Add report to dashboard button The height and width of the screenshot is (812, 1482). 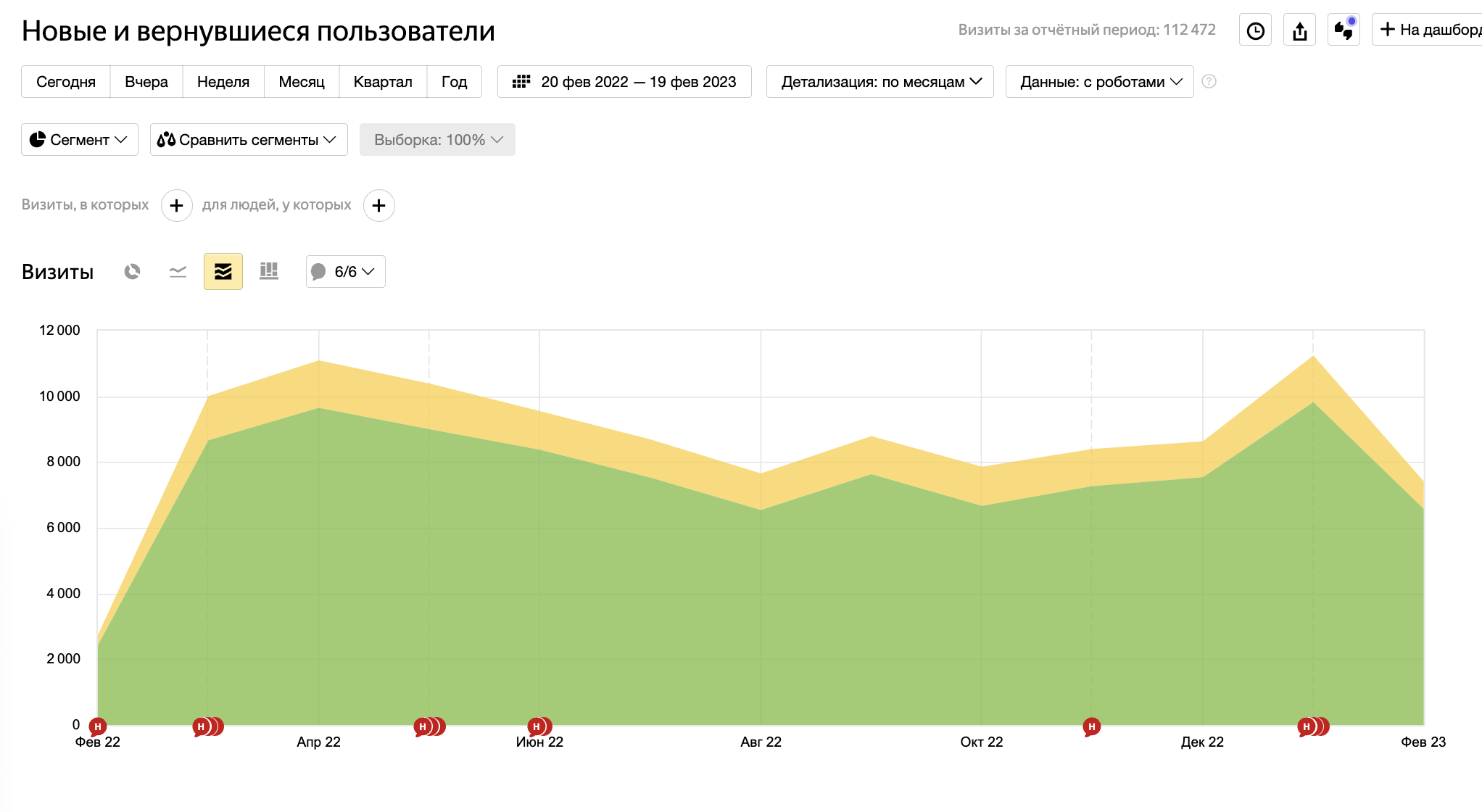[x=1428, y=30]
